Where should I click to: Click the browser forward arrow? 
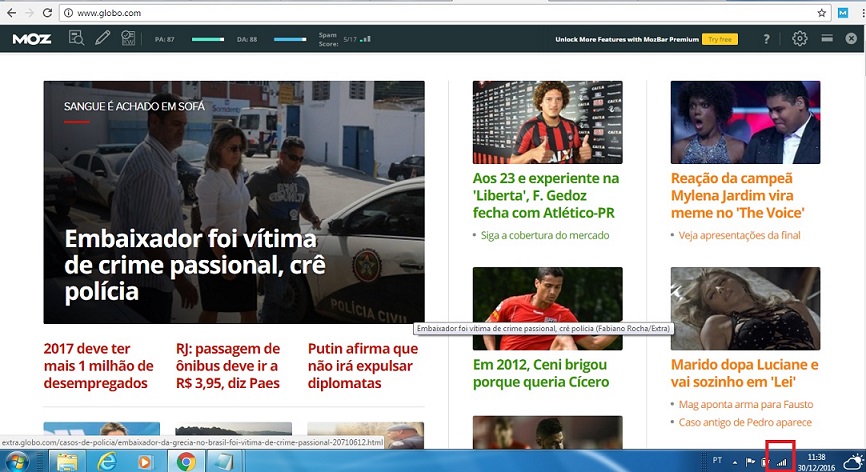tap(29, 12)
